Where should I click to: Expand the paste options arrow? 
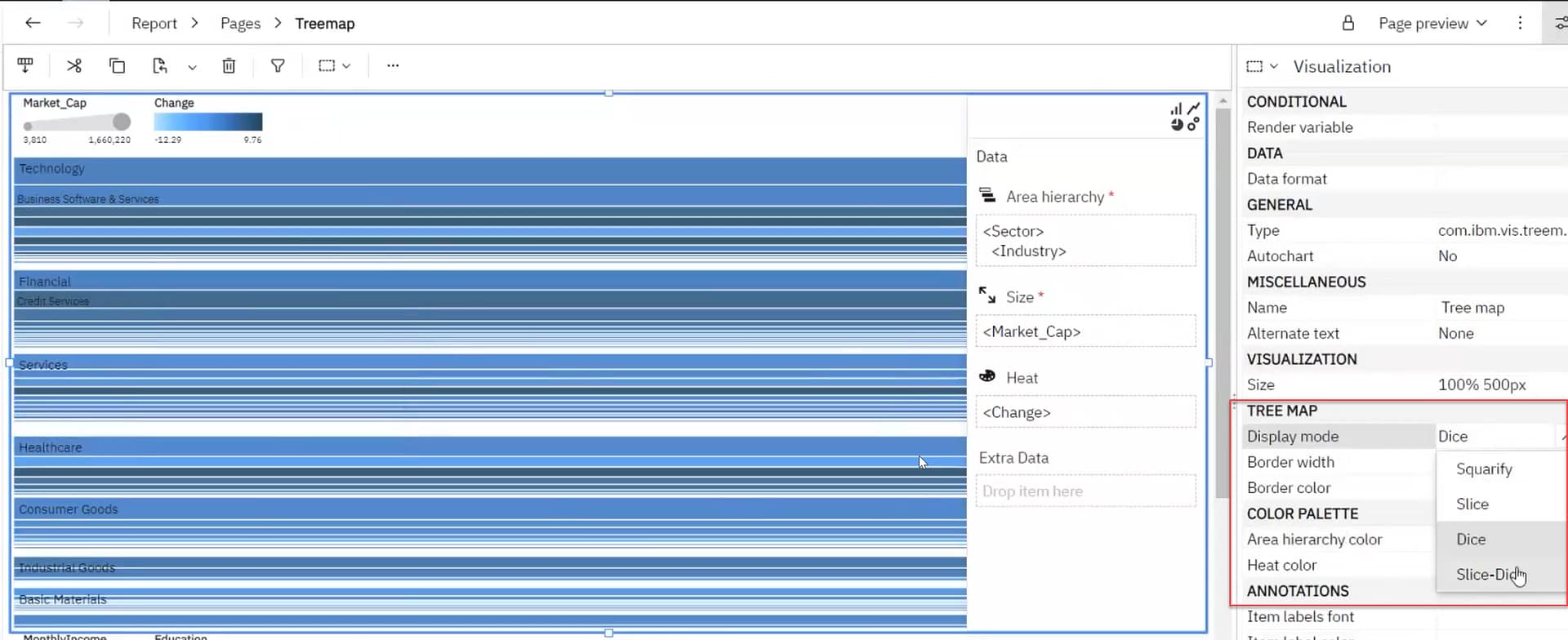tap(192, 67)
